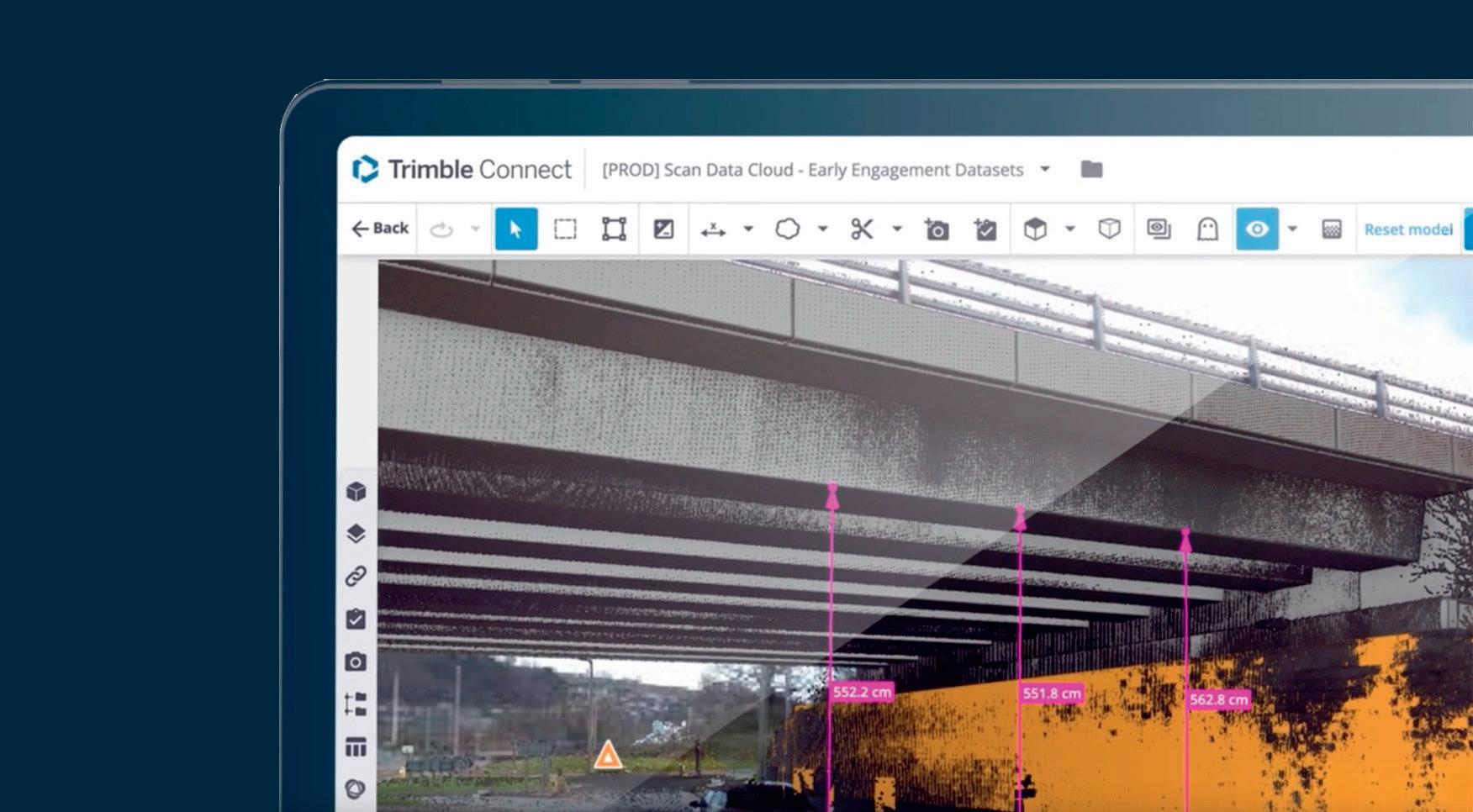
Task: Open the cube view dropdown arrow
Action: point(1070,229)
